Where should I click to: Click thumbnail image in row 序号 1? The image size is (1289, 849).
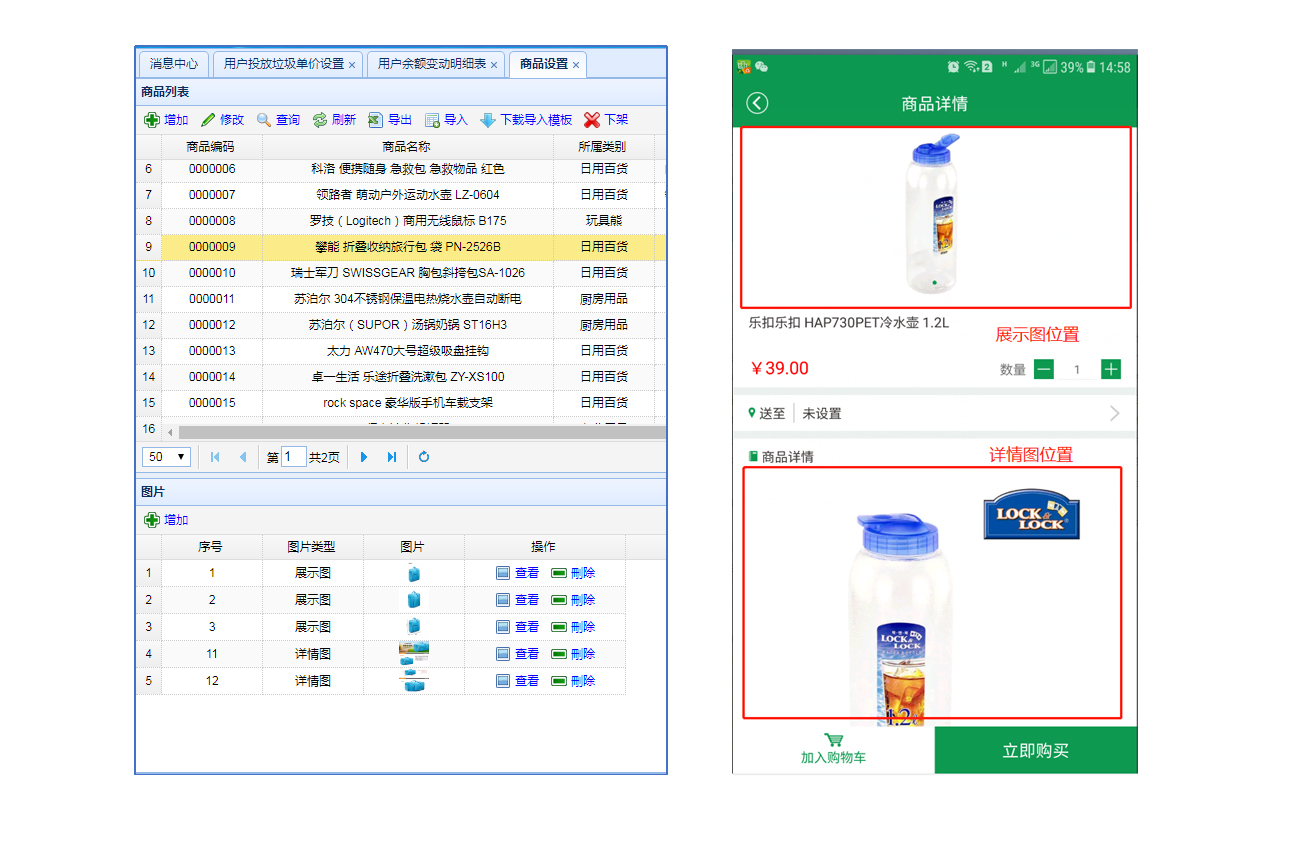coord(414,573)
